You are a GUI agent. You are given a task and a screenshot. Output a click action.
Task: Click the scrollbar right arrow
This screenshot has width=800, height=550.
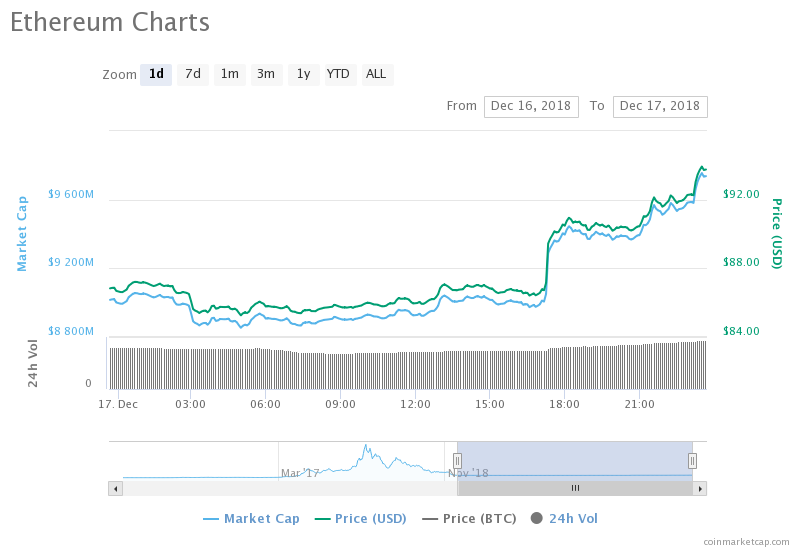click(x=699, y=489)
